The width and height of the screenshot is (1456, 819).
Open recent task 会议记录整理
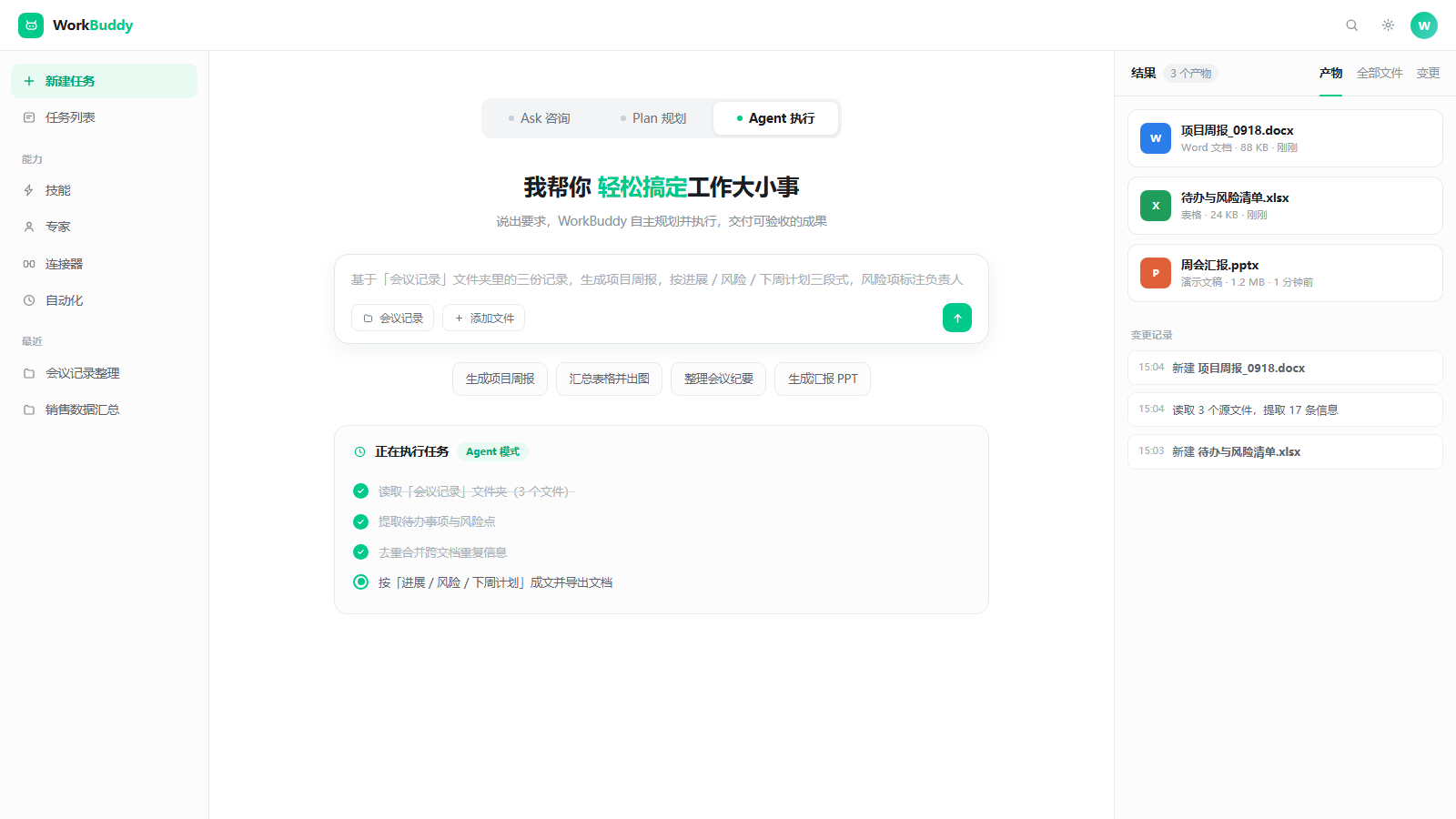(x=104, y=373)
